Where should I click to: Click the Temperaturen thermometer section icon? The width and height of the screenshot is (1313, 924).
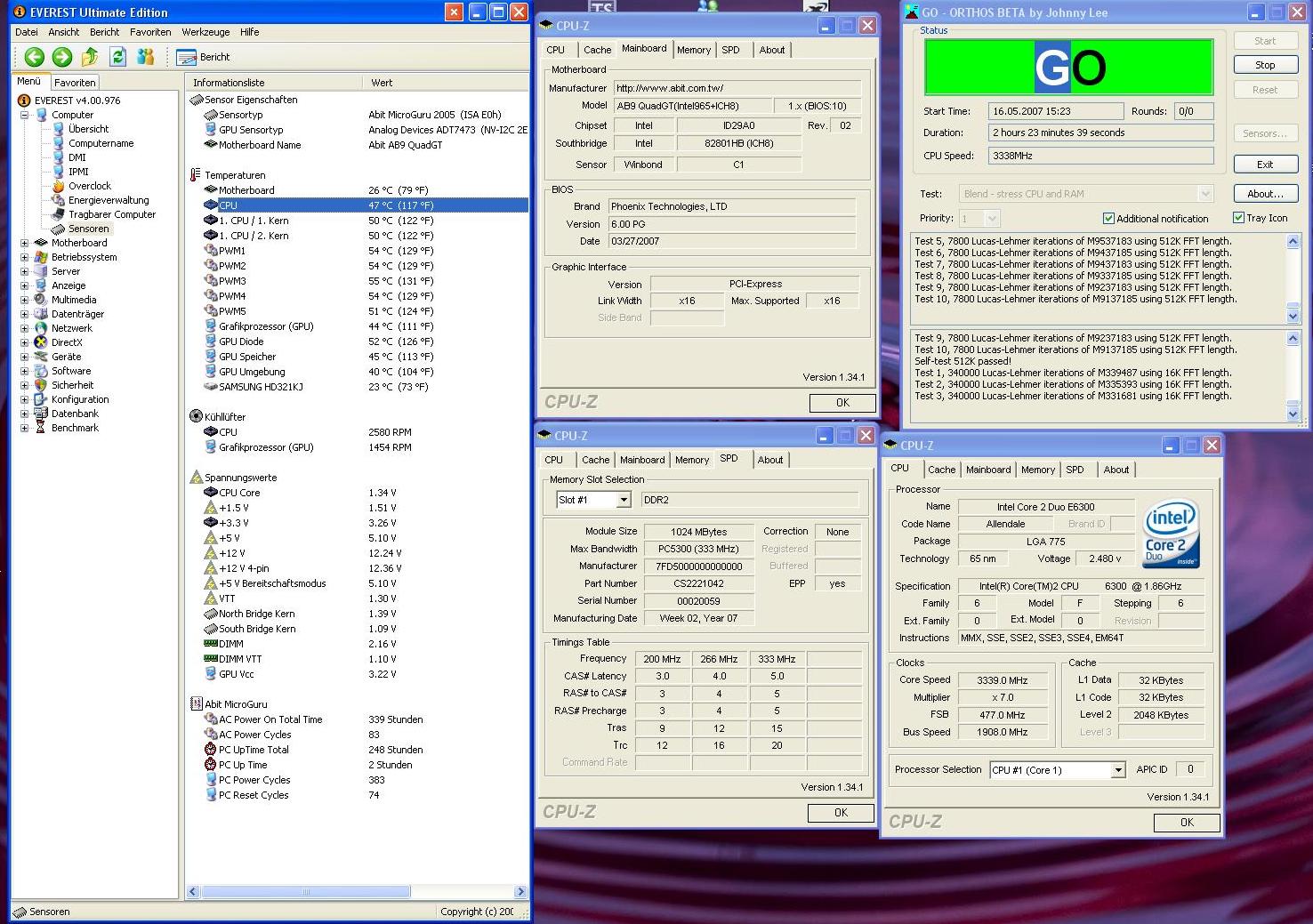pos(196,175)
